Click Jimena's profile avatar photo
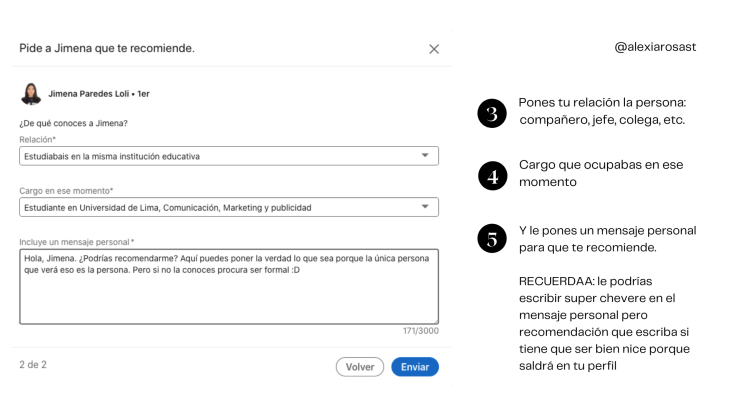Viewport: 738px width, 415px height. (x=31, y=94)
